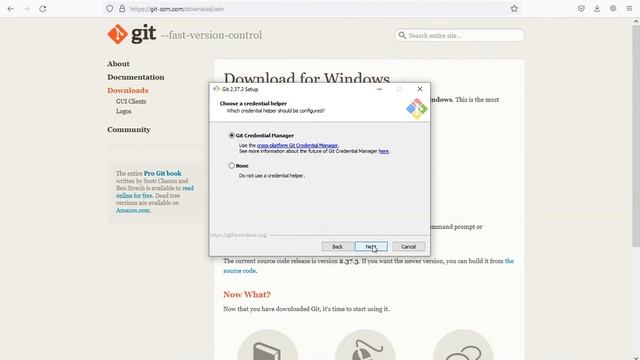Open the source code link
This screenshot has width=640, height=360.
[x=240, y=271]
